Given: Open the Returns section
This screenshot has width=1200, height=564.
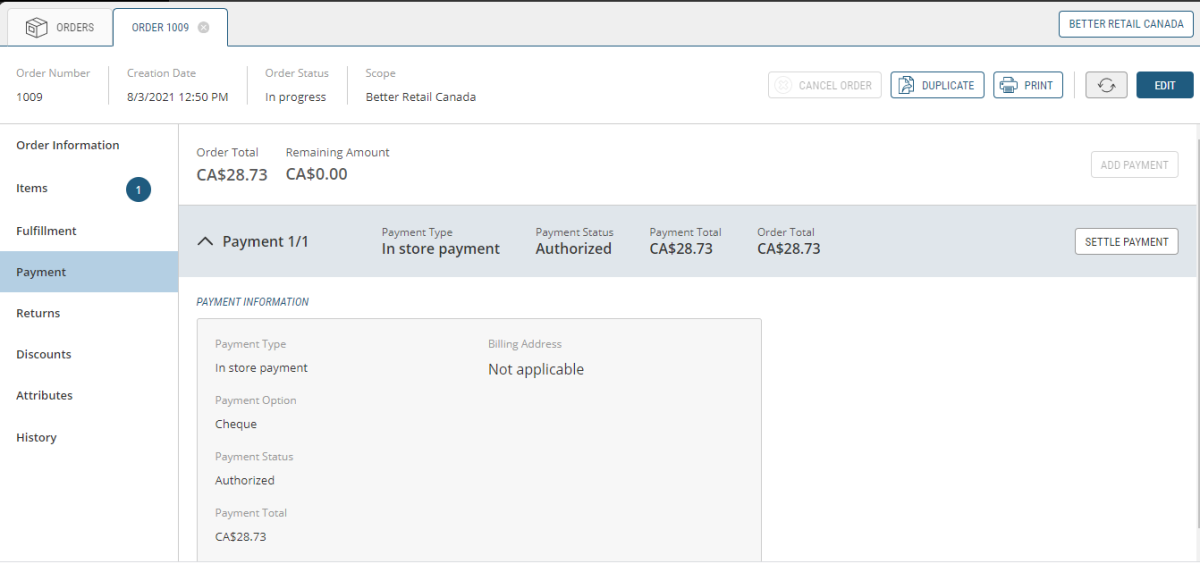Looking at the screenshot, I should click(38, 313).
